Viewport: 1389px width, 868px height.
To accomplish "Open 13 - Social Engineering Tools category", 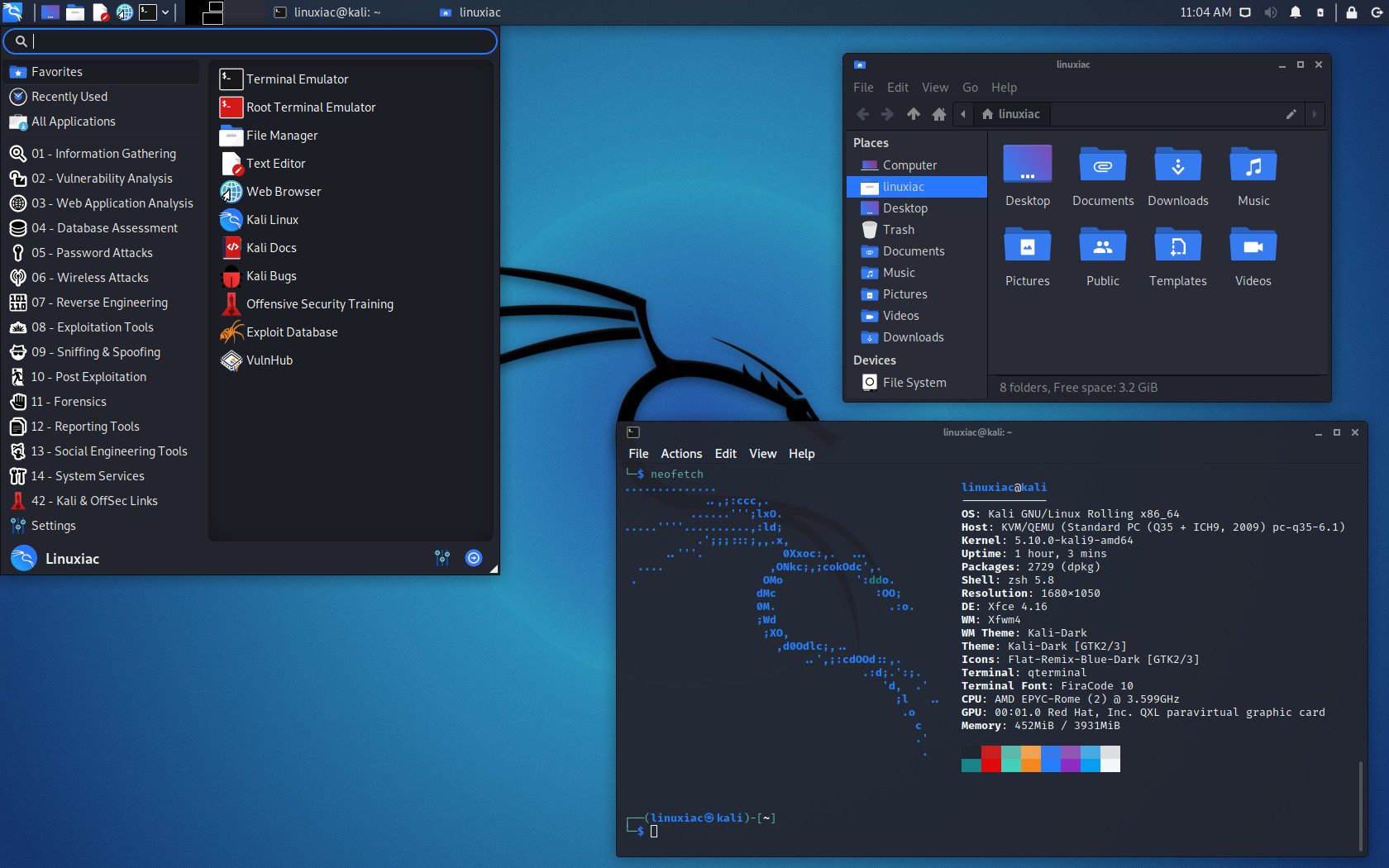I will 103,451.
